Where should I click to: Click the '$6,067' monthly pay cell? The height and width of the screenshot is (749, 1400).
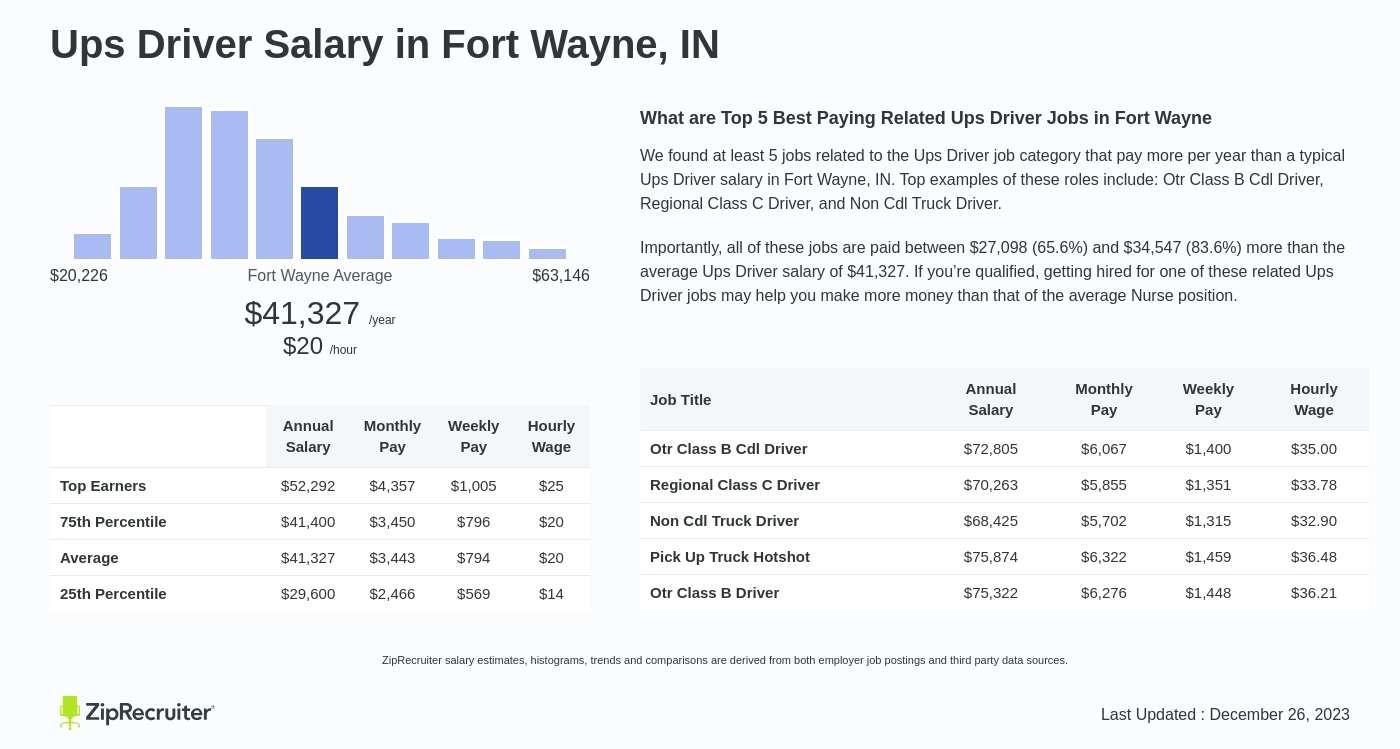(1104, 448)
